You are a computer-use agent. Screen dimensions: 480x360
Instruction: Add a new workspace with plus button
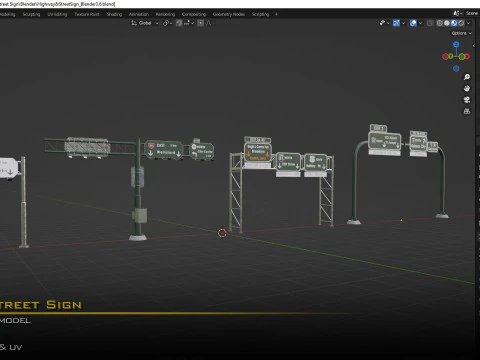click(x=276, y=14)
